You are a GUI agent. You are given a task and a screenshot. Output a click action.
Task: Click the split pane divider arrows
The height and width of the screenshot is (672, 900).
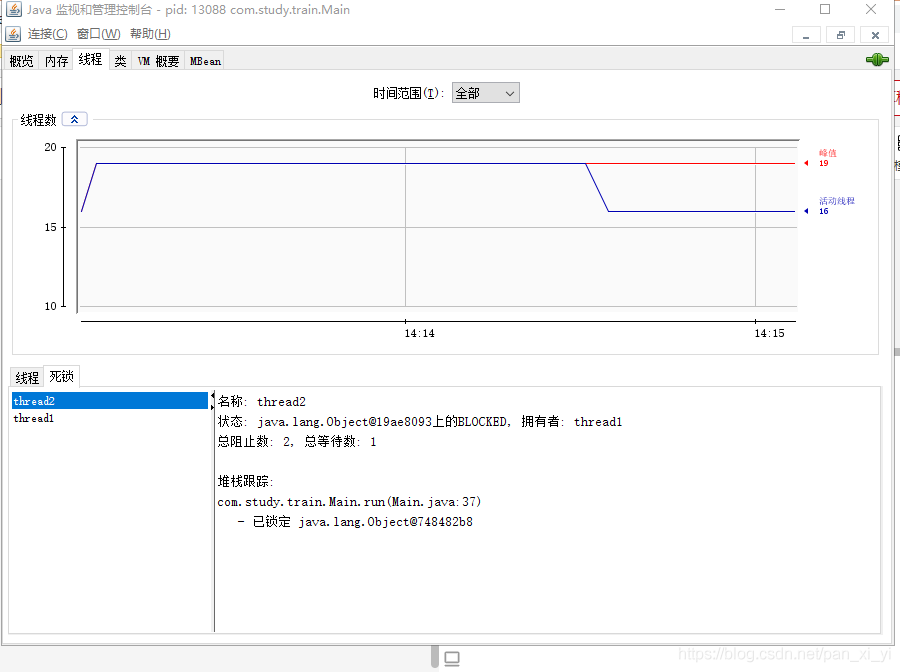[212, 401]
